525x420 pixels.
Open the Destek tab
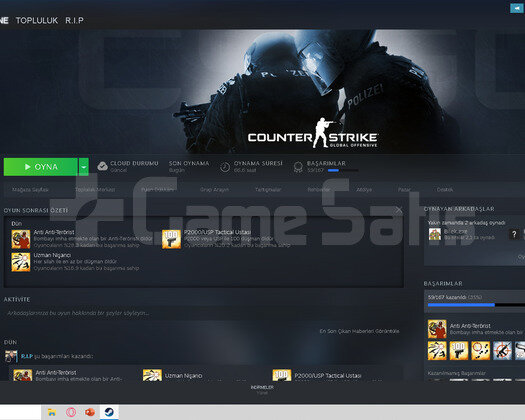[x=445, y=190]
